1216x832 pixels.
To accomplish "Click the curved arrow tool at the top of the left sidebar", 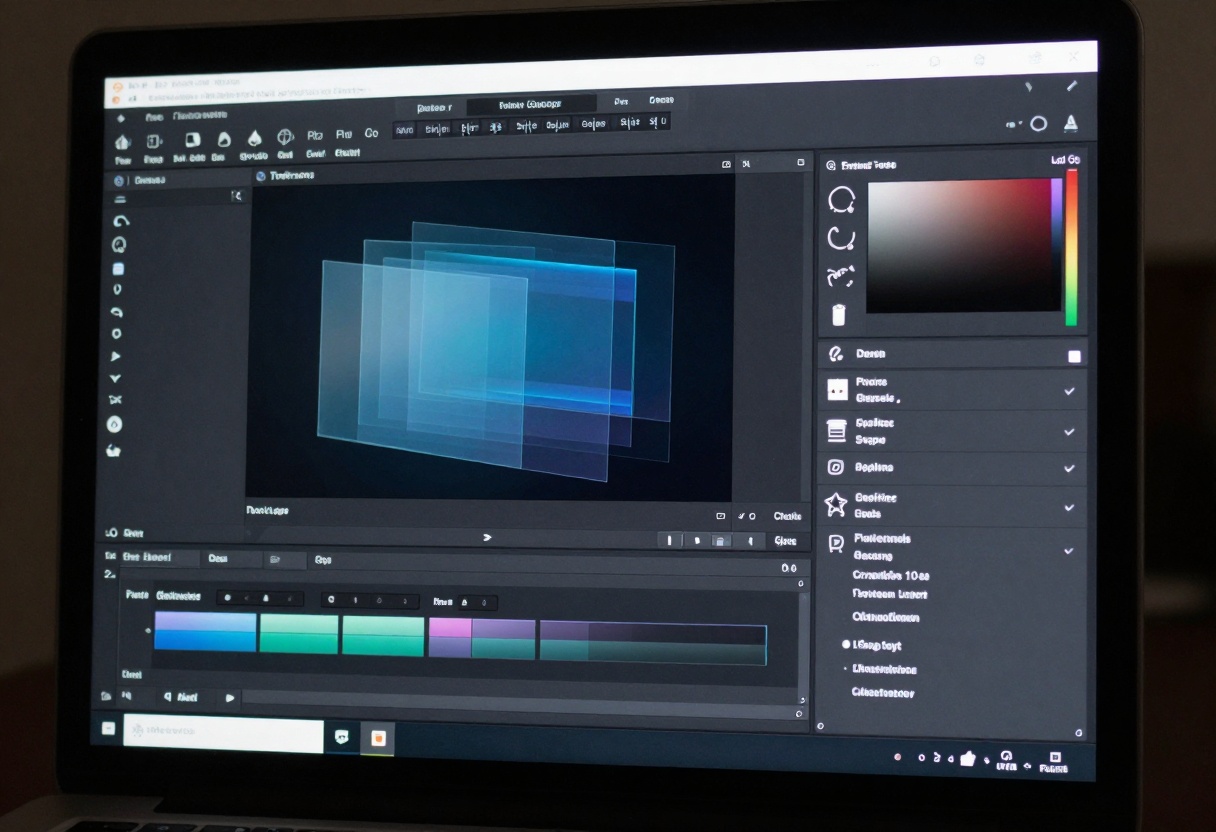I will click(x=121, y=221).
